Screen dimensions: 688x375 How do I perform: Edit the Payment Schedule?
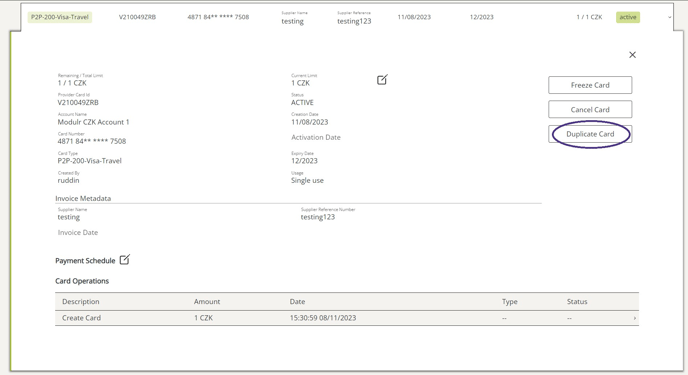coord(125,260)
